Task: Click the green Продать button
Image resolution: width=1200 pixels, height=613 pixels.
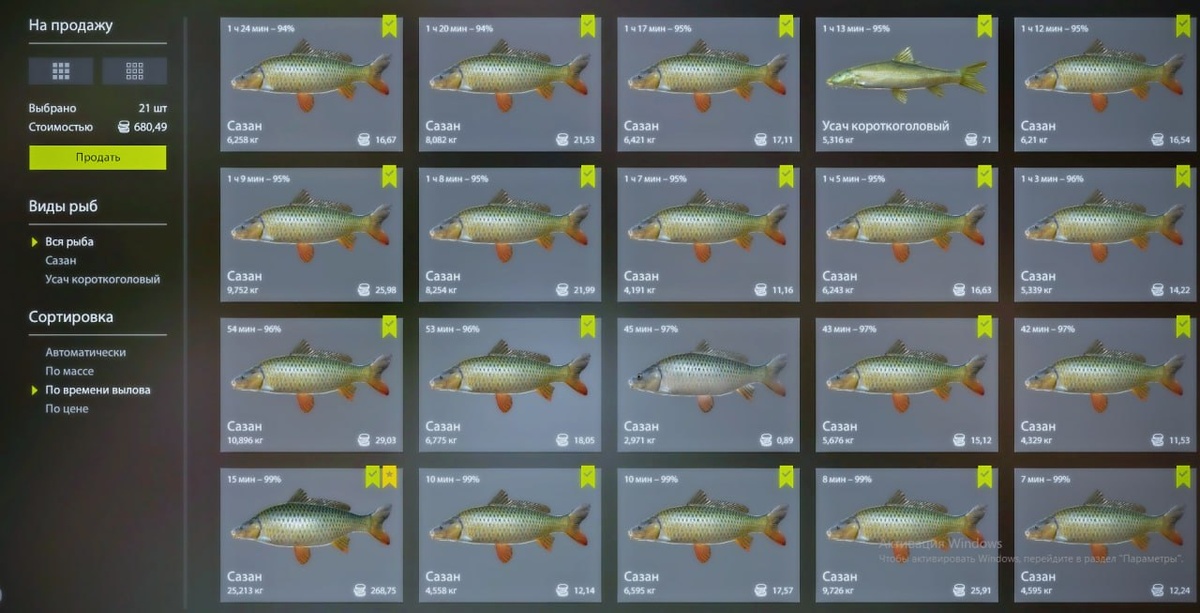Action: [98, 157]
